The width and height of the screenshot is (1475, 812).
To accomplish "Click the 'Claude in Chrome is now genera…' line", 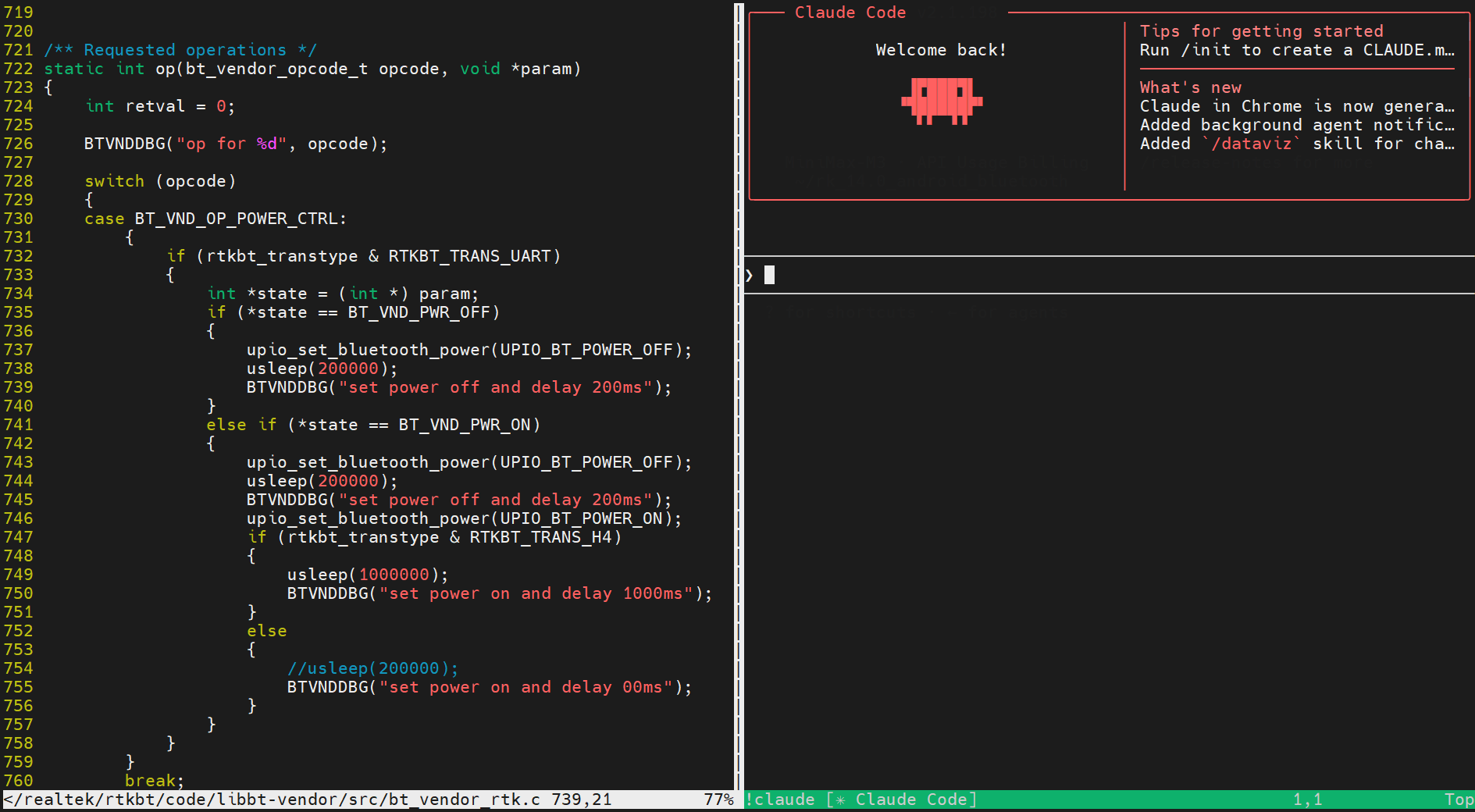I will [1296, 106].
